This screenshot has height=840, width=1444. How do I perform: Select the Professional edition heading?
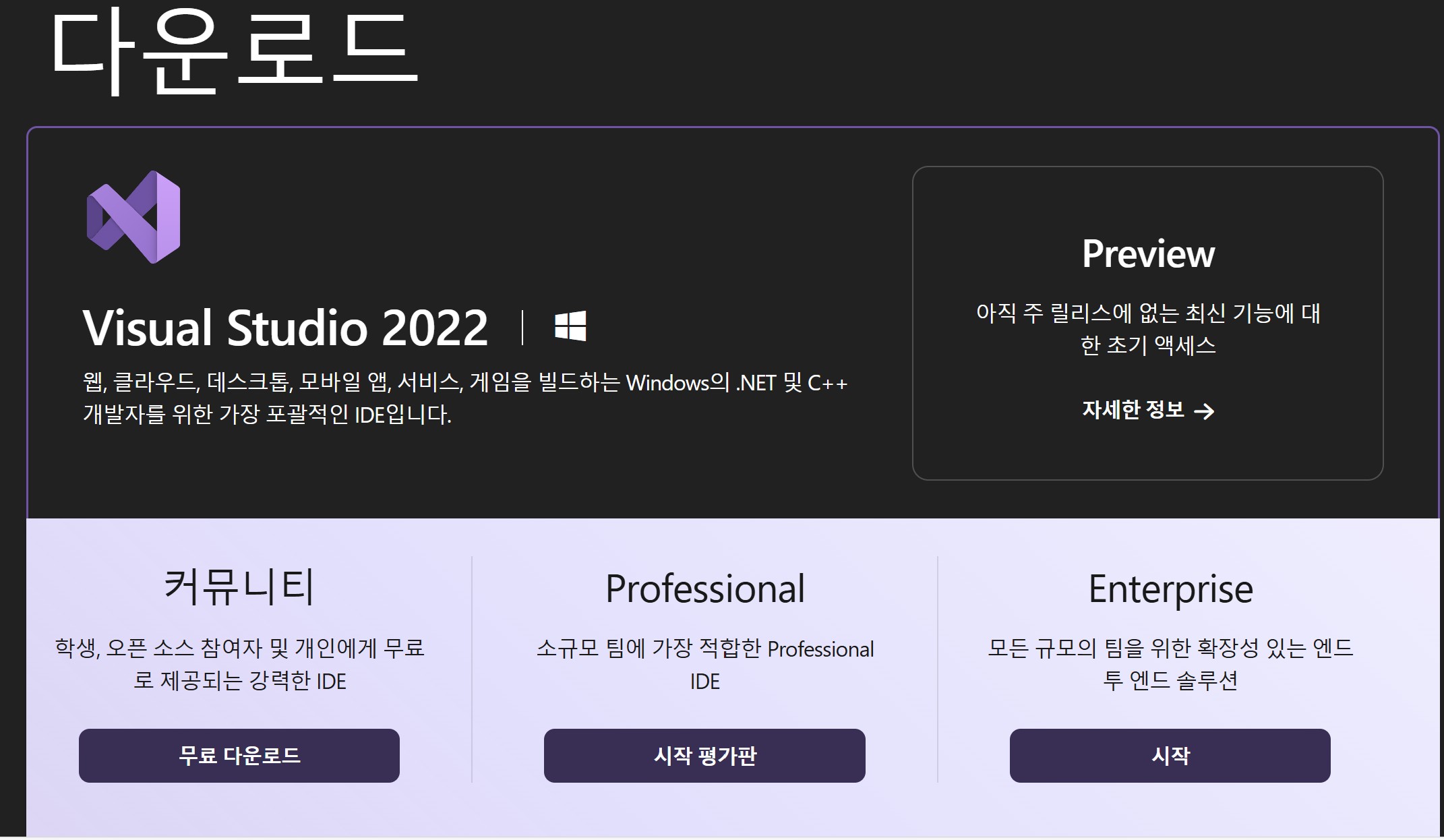coord(704,589)
